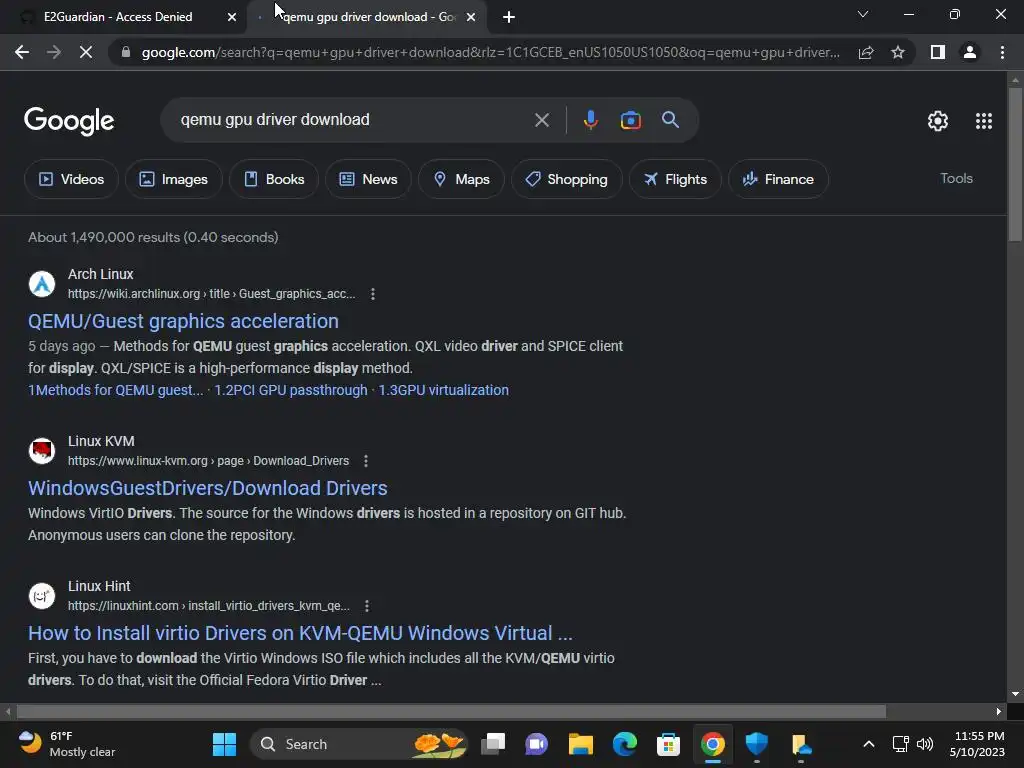The width and height of the screenshot is (1024, 768).
Task: Switch to Maps results
Action: click(461, 179)
